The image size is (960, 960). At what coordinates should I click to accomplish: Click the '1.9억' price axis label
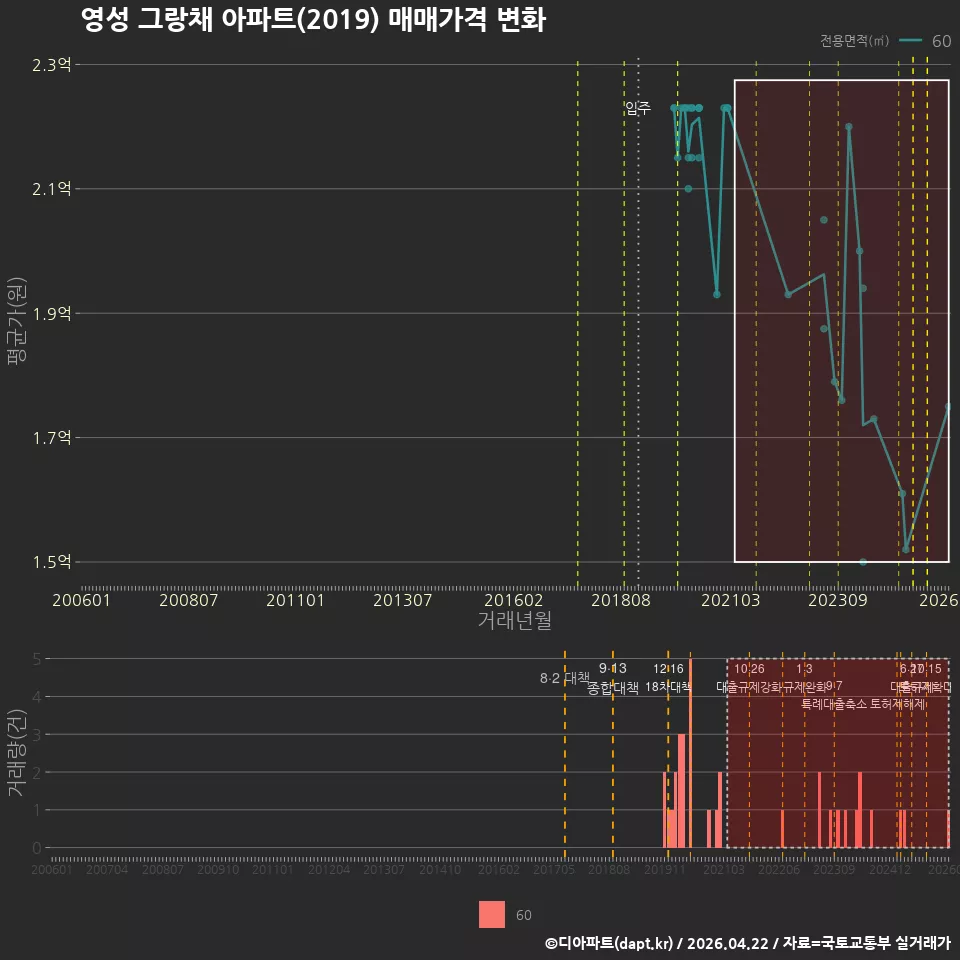point(51,313)
